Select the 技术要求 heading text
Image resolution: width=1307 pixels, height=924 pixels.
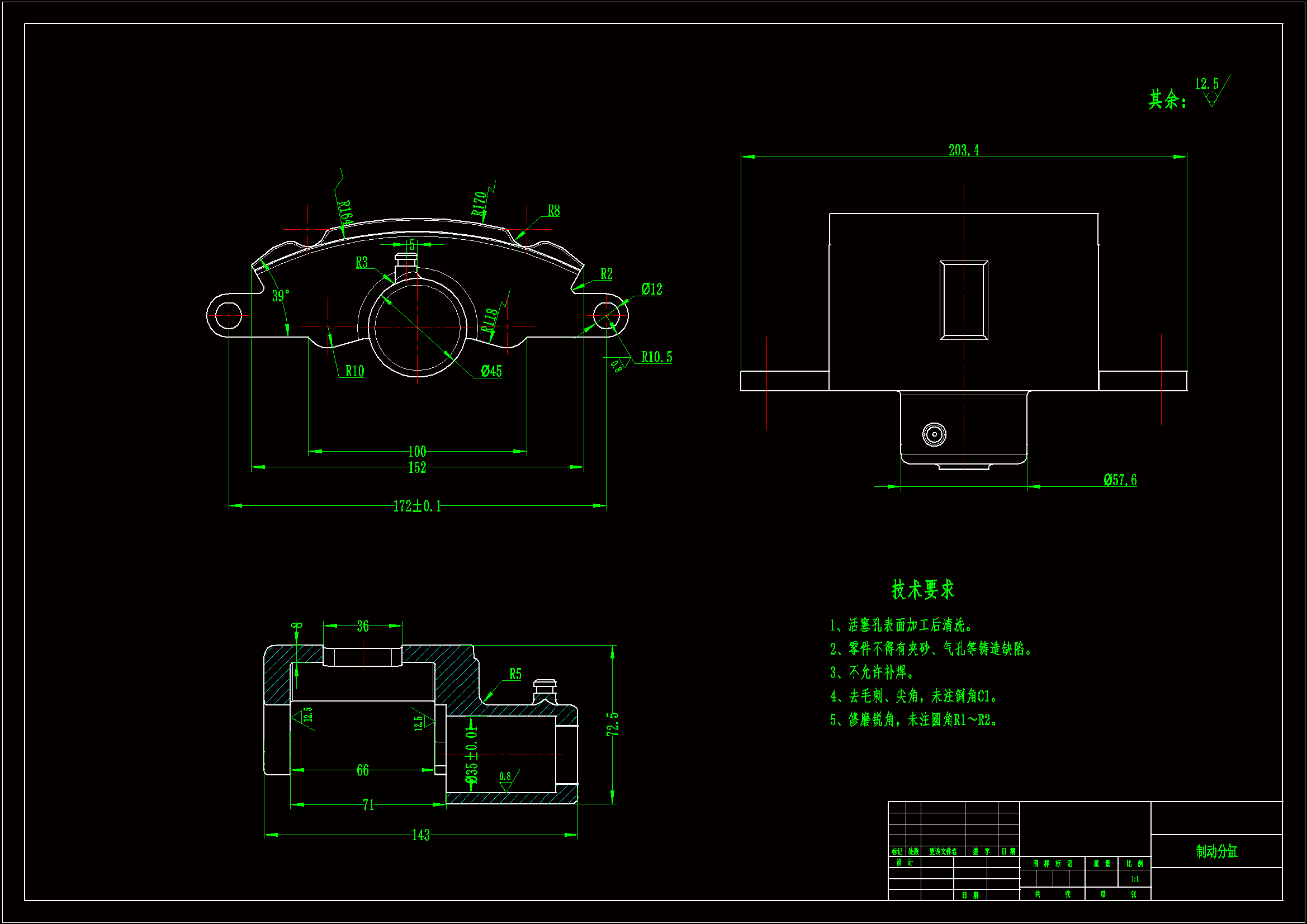(x=923, y=590)
